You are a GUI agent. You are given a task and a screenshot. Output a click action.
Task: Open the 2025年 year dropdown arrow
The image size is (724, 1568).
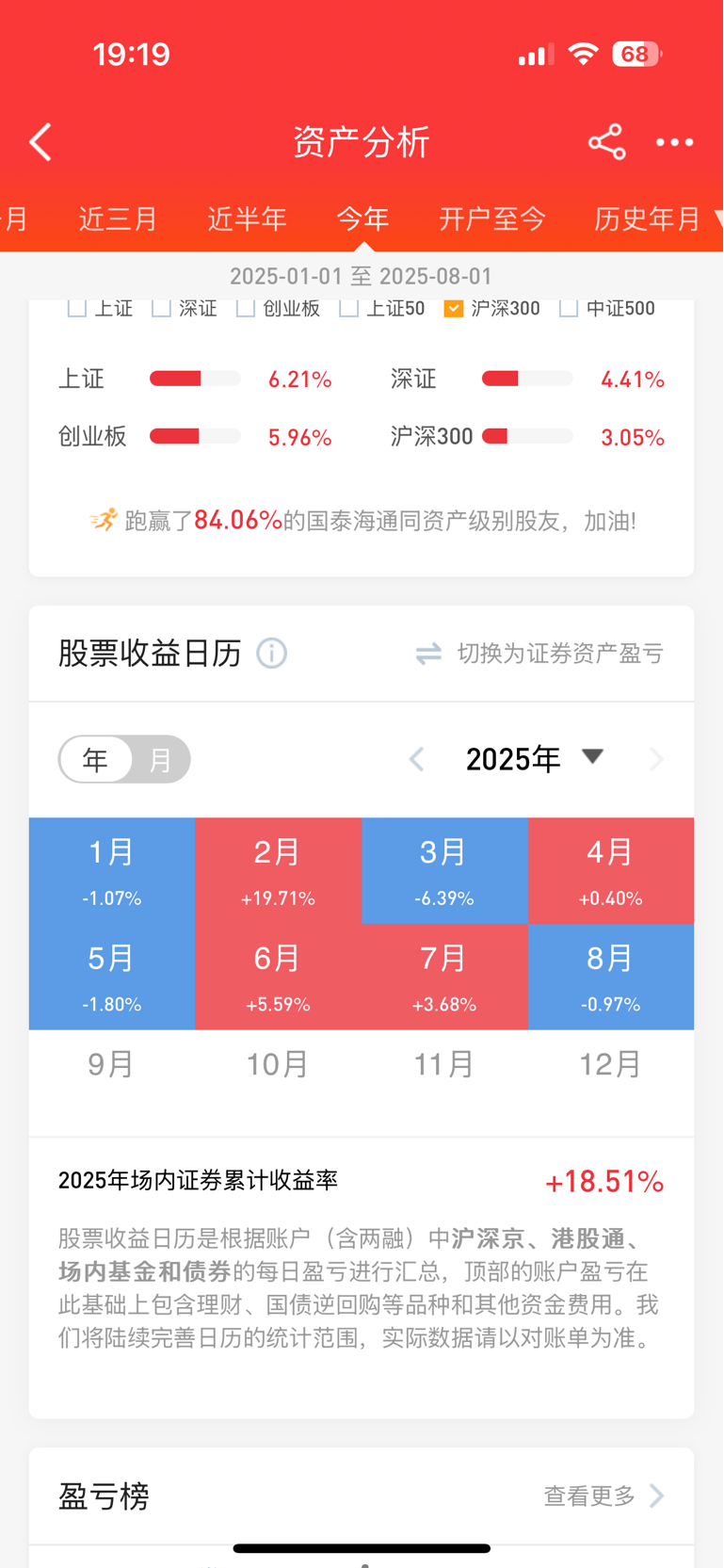[x=592, y=756]
